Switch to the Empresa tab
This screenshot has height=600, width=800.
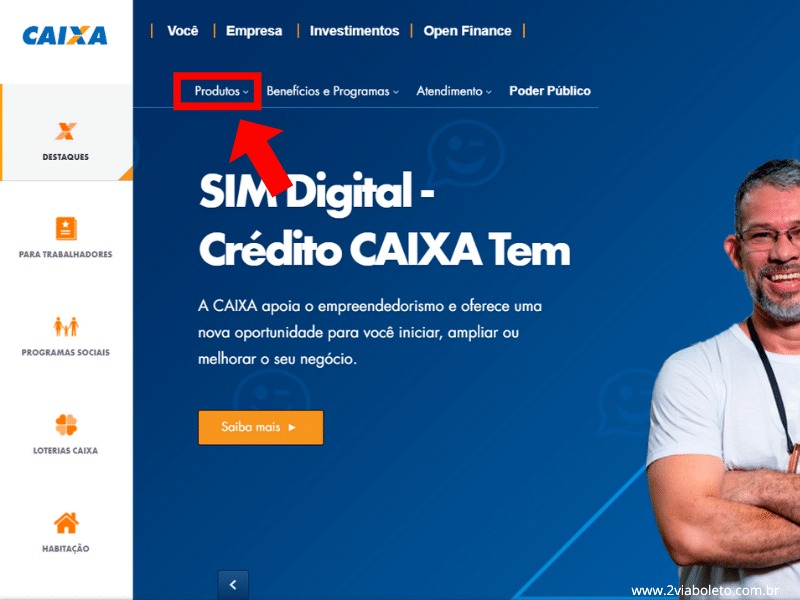[254, 31]
